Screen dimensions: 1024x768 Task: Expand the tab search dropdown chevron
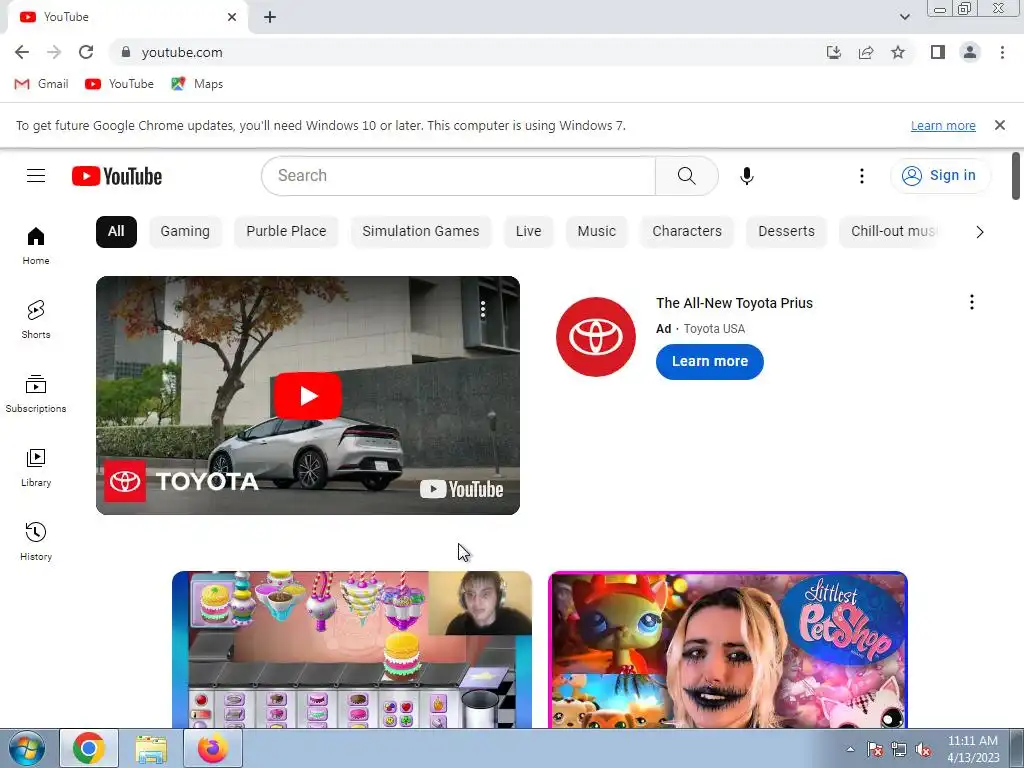[904, 17]
